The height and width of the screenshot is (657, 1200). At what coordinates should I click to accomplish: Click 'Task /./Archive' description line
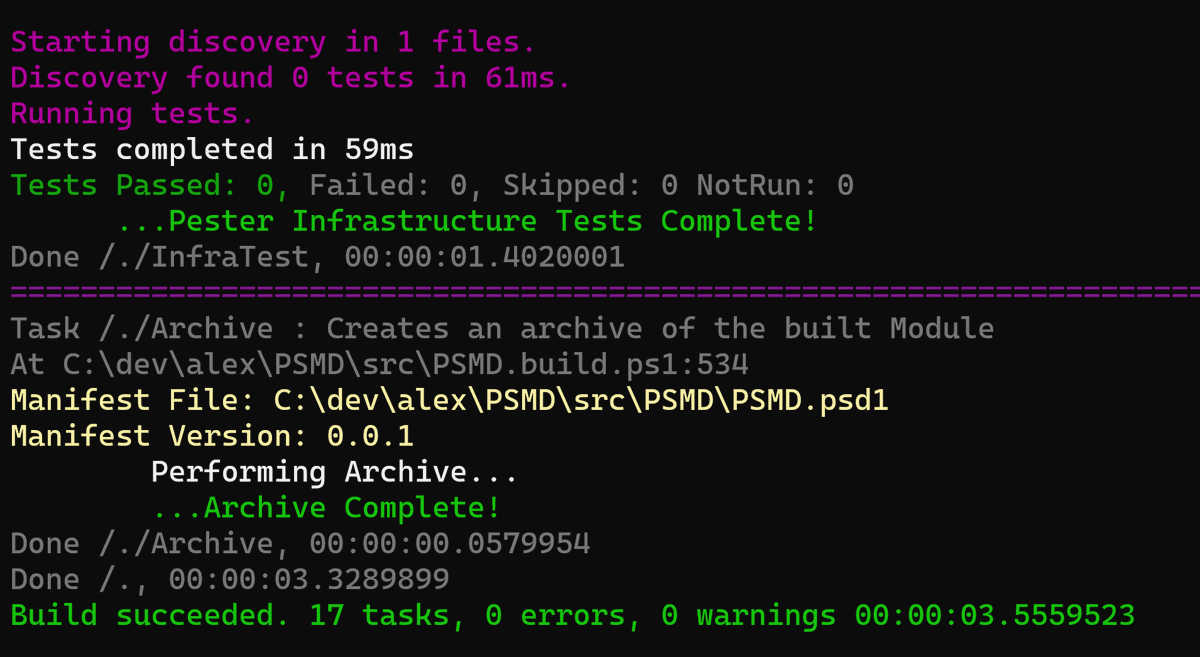coord(502,329)
